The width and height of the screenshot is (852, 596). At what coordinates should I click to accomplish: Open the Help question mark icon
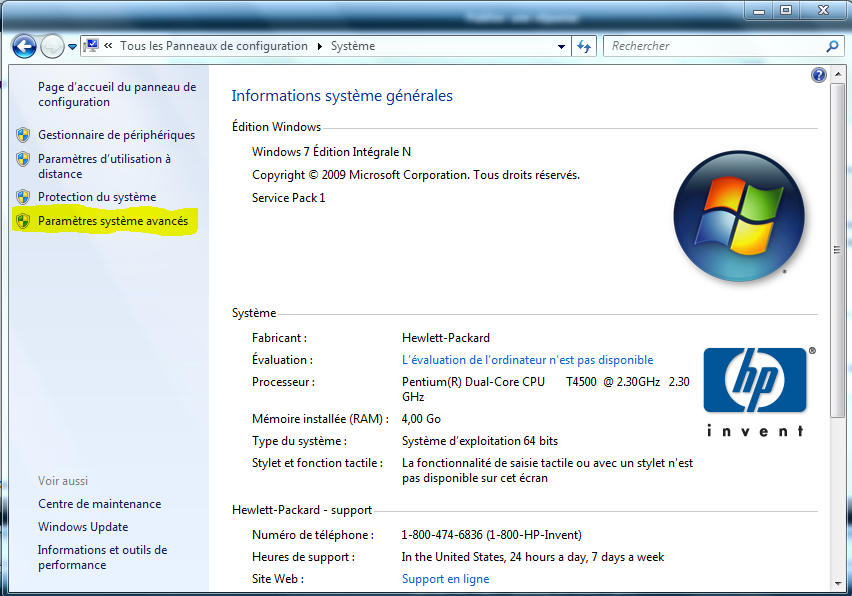(818, 74)
